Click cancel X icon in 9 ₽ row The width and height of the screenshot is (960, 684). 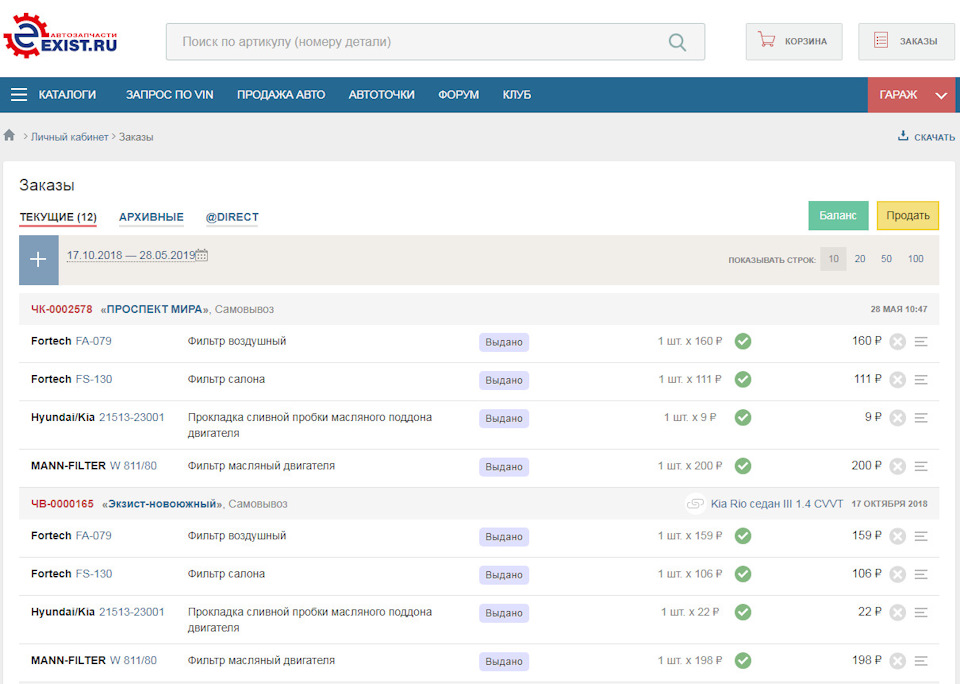(898, 418)
